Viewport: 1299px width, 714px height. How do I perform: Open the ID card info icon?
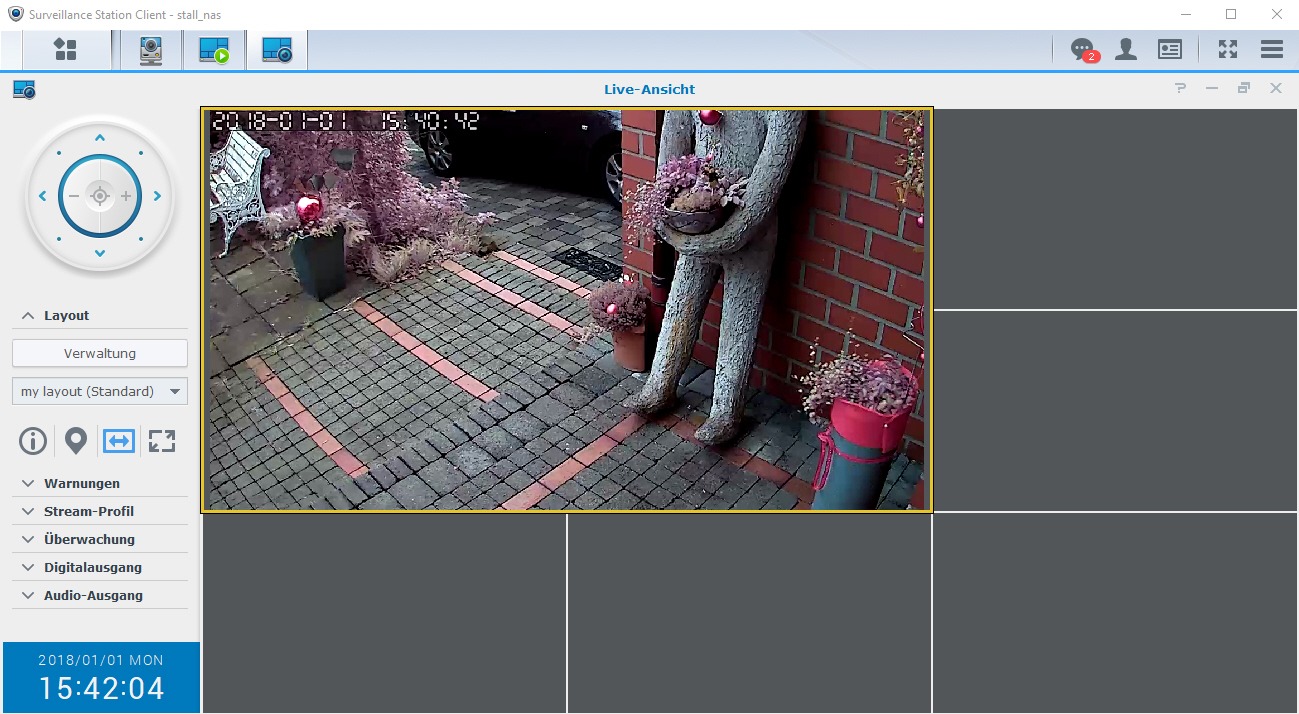click(x=1170, y=50)
